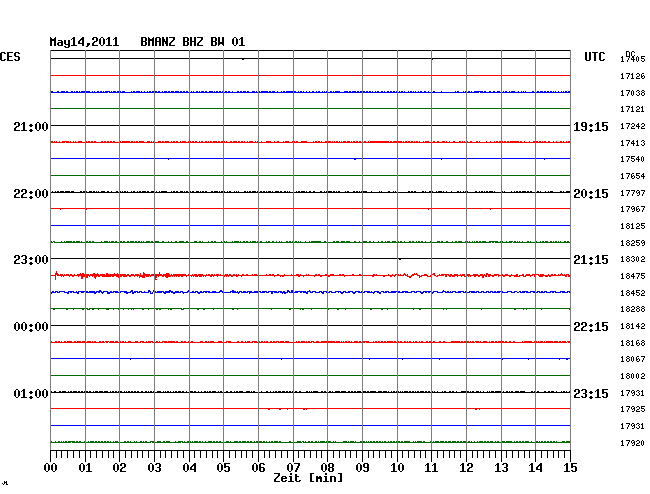
Task: Select the DC offset value 17242
Action: 633,126
